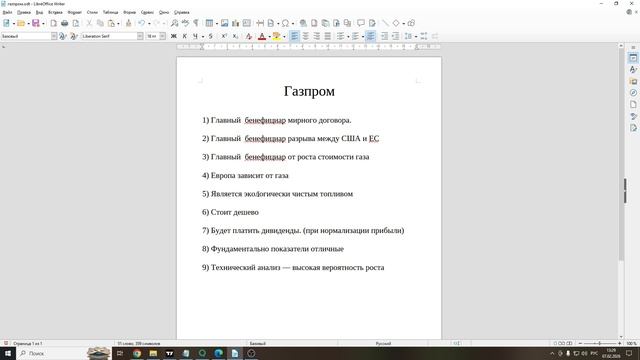The image size is (640, 360).
Task: Click the Газпром heading text
Action: point(309,91)
